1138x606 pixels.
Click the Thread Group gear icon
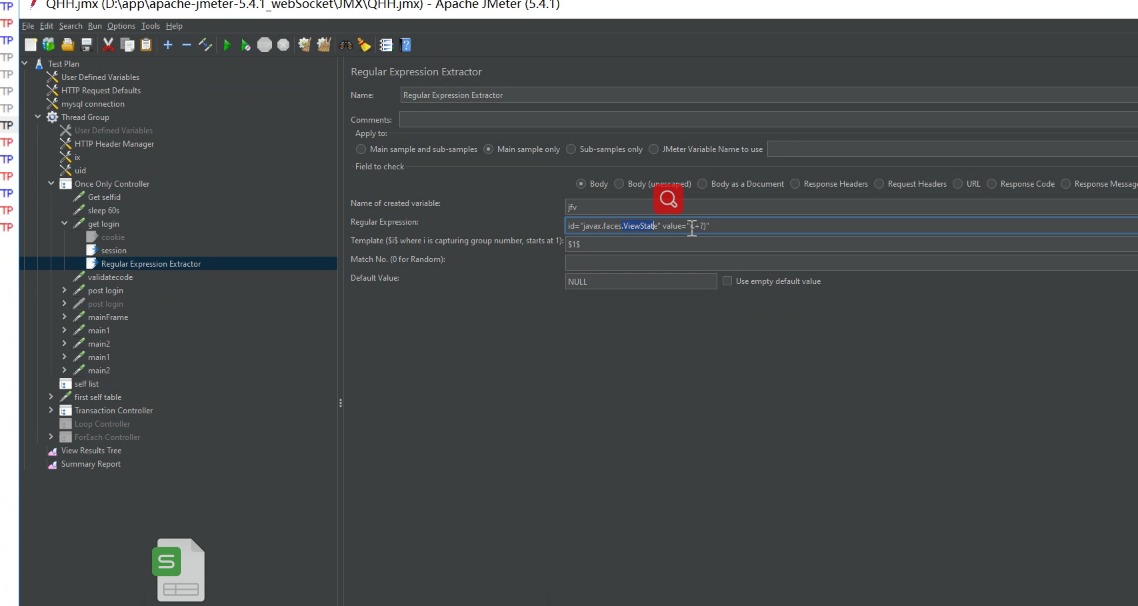[52, 117]
